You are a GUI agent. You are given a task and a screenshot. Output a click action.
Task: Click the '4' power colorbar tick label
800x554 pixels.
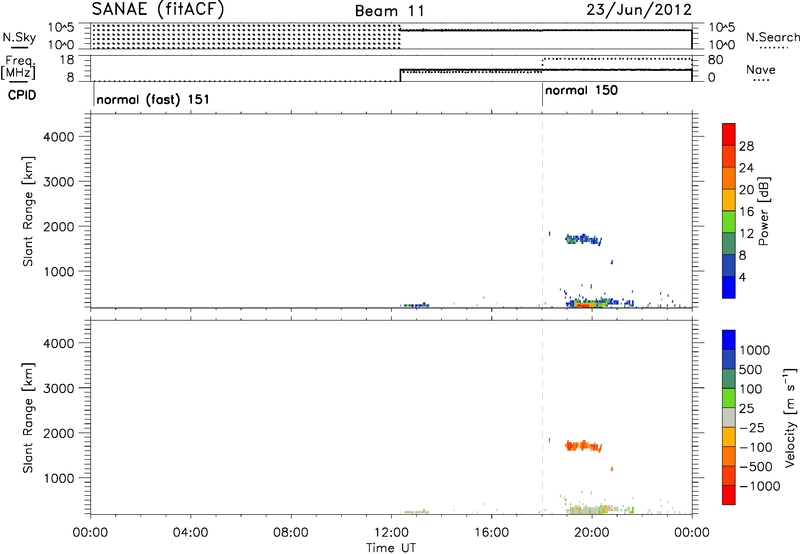point(742,277)
